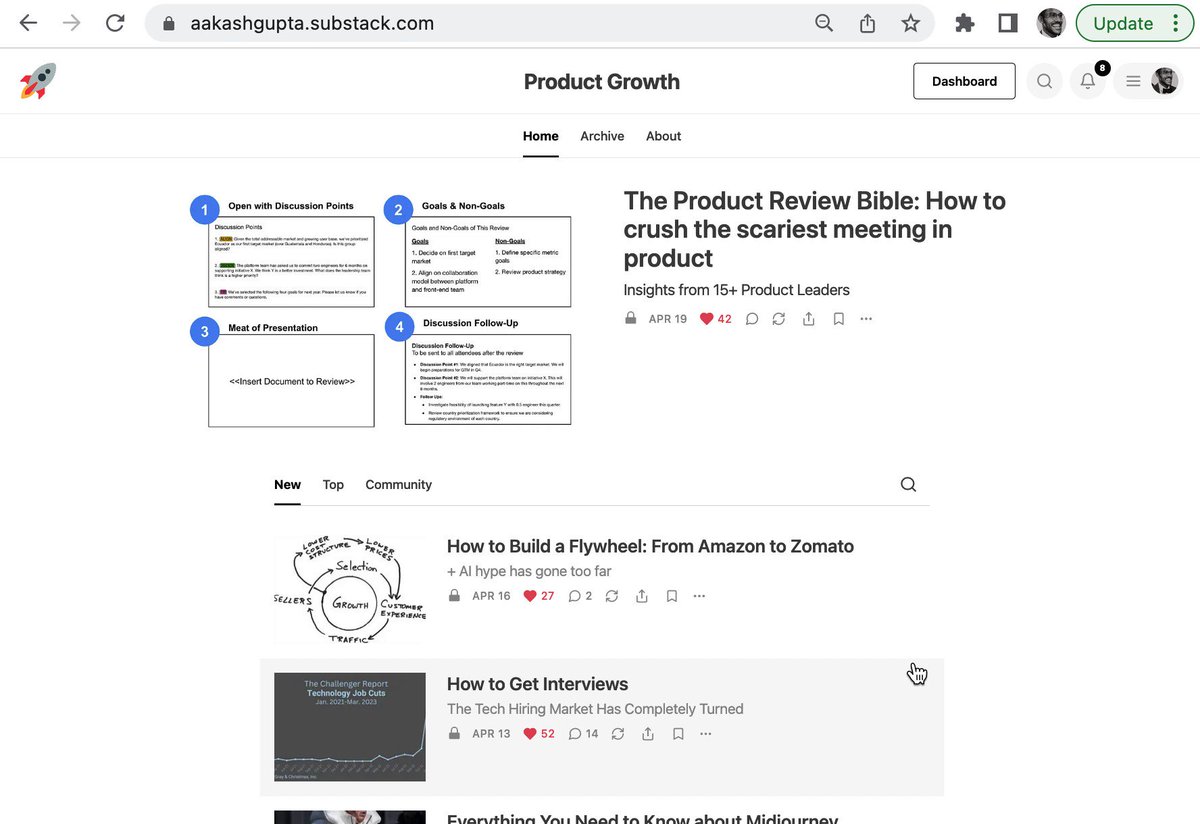
Task: Click the share page icon in address bar
Action: [x=868, y=23]
